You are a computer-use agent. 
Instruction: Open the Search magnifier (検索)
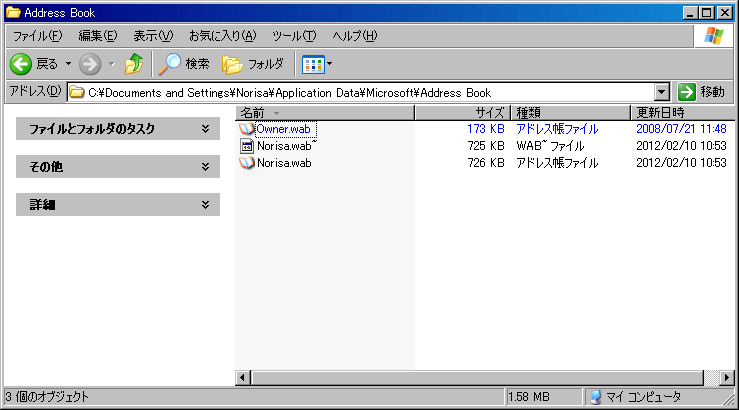(x=169, y=64)
